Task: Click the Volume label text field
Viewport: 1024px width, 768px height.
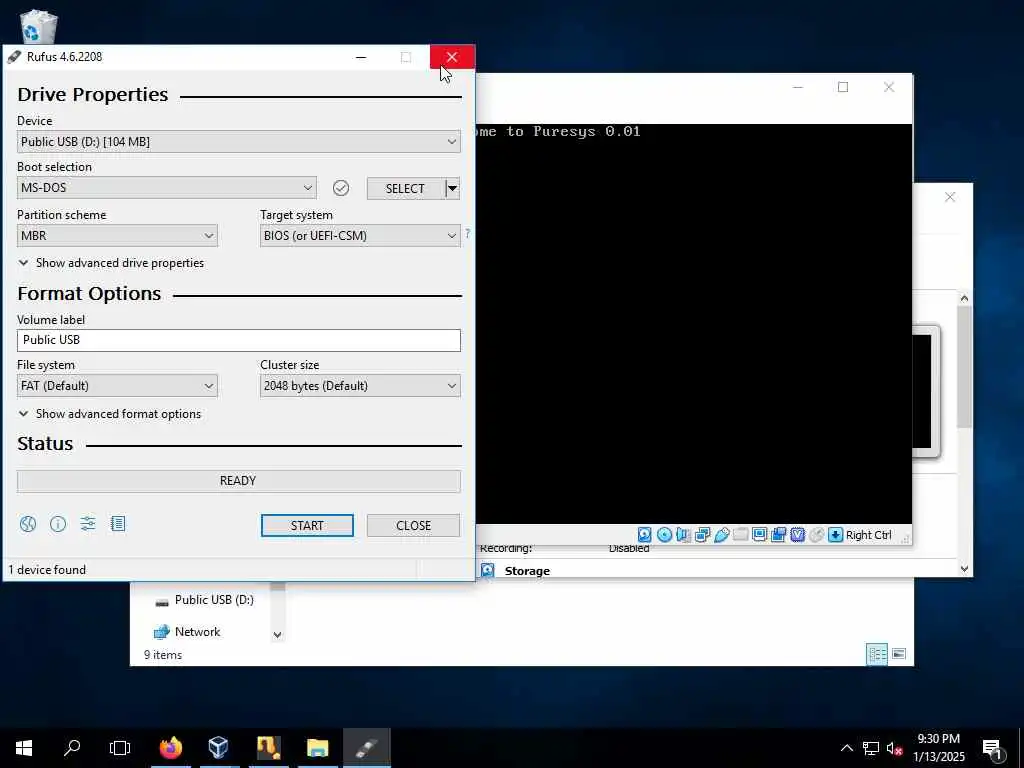Action: click(x=238, y=340)
